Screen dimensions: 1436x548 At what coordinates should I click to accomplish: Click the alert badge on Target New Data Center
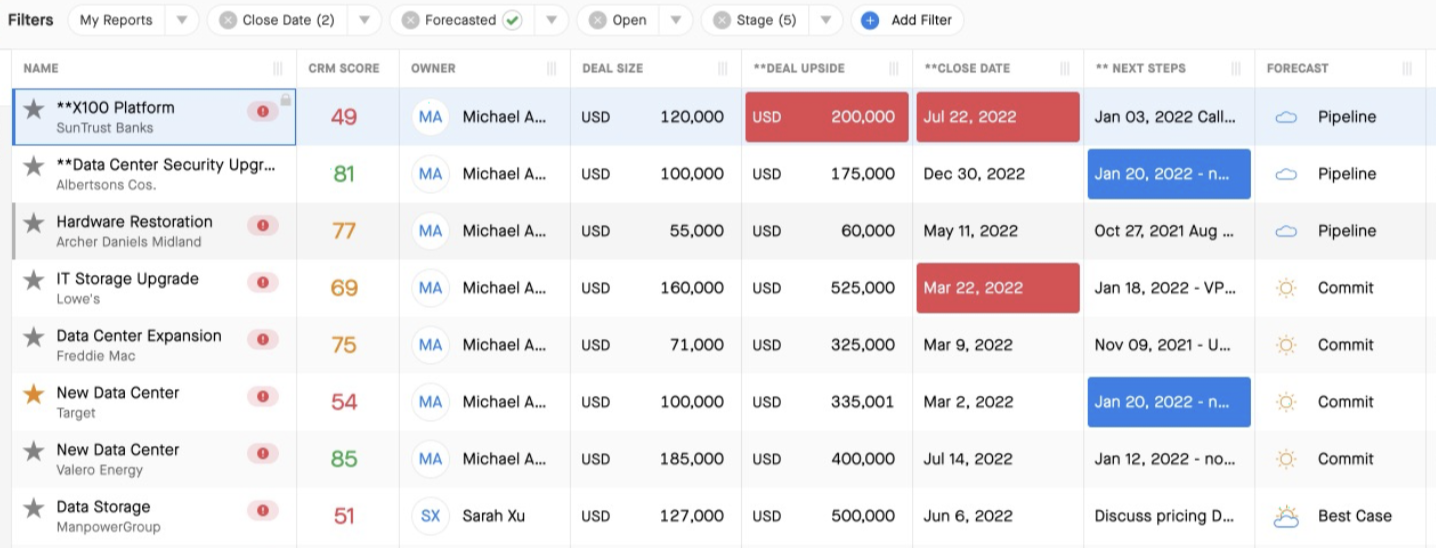pos(262,397)
